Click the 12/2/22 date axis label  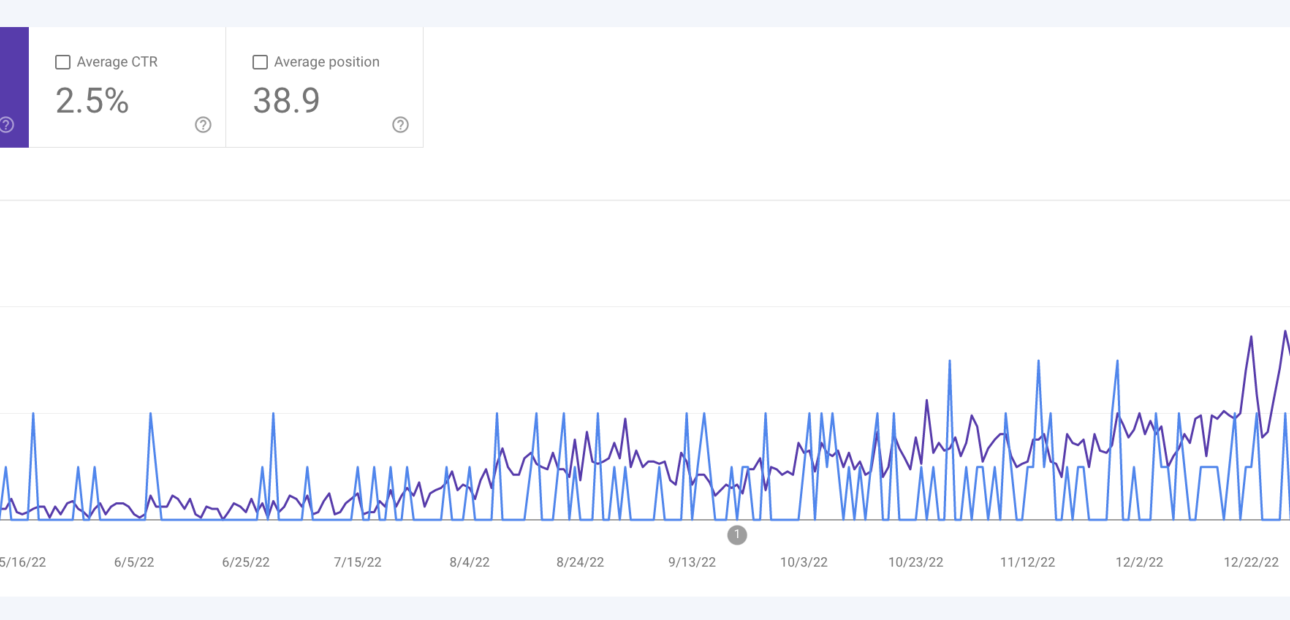coord(1139,562)
